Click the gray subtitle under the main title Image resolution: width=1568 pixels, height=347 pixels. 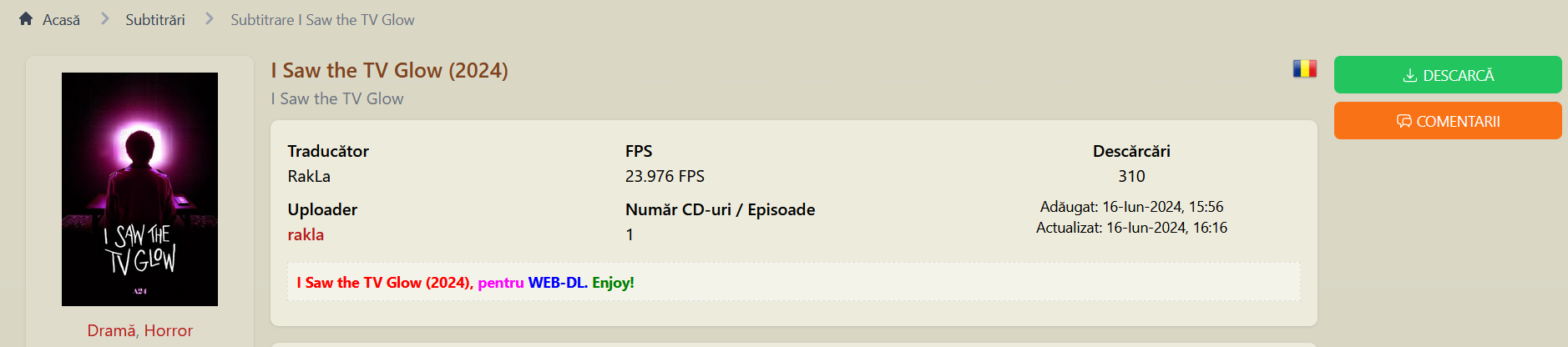337,98
